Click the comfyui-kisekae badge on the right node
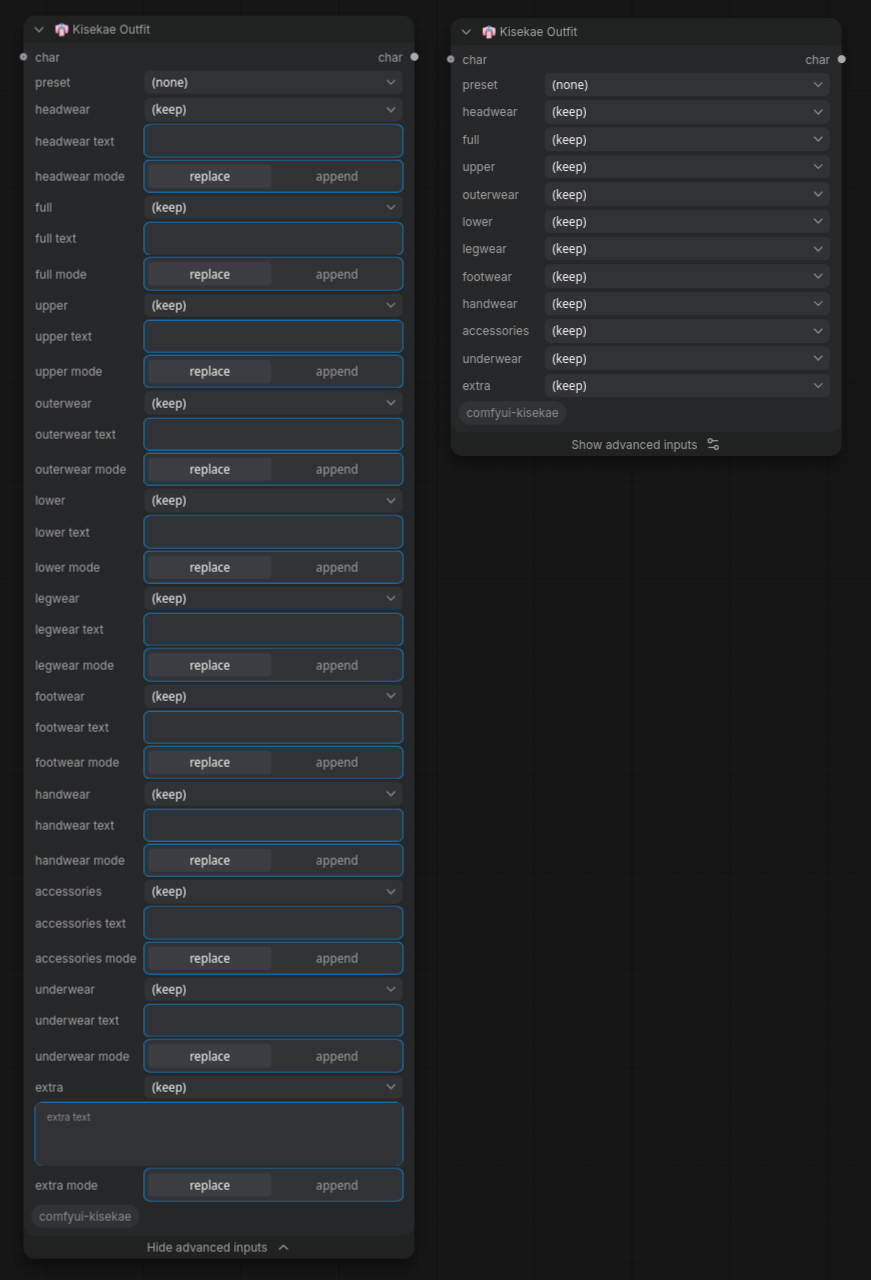Screen dimensions: 871x1280 [512, 413]
